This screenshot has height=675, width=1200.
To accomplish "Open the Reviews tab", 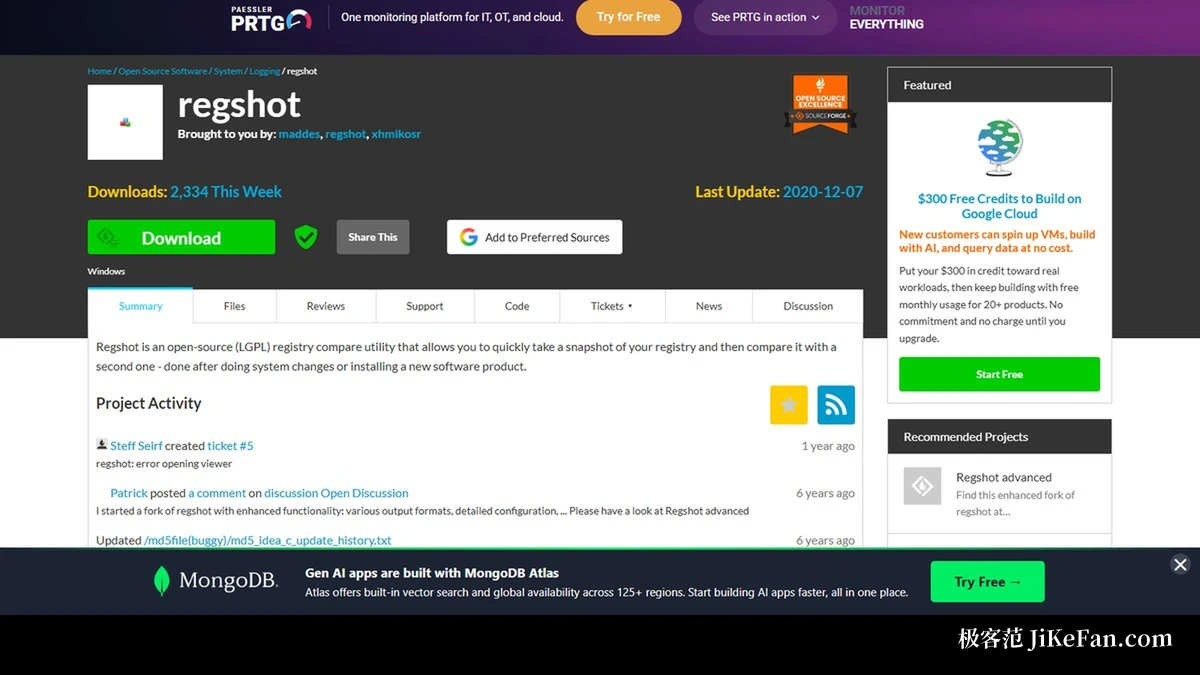I will click(x=326, y=306).
